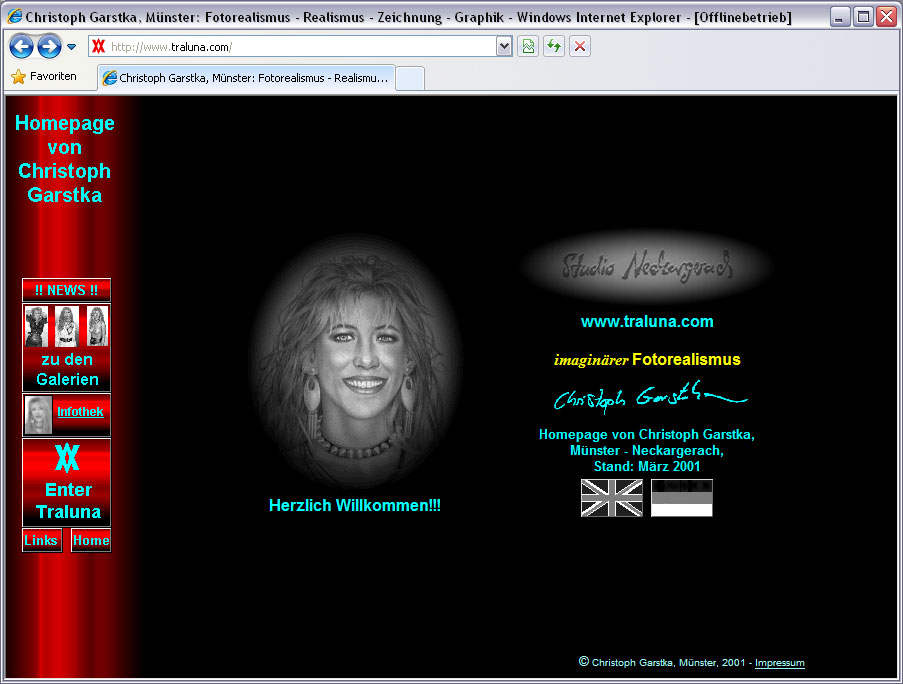This screenshot has width=903, height=684.
Task: Click the Infothek portrait thumbnail
Action: [39, 415]
